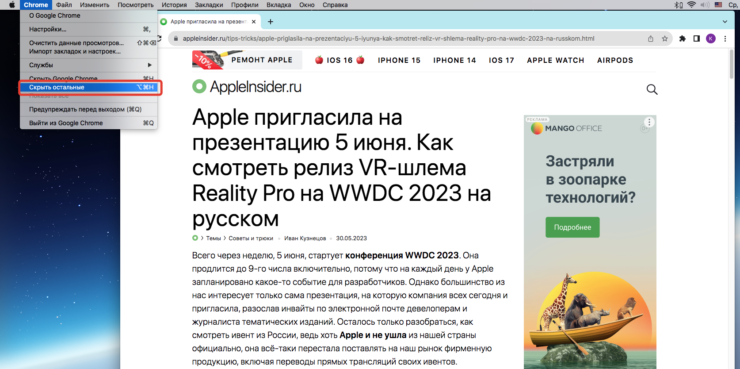Close the Apple пригласила tab
Viewport: 740px width, 369px height.
tap(254, 22)
